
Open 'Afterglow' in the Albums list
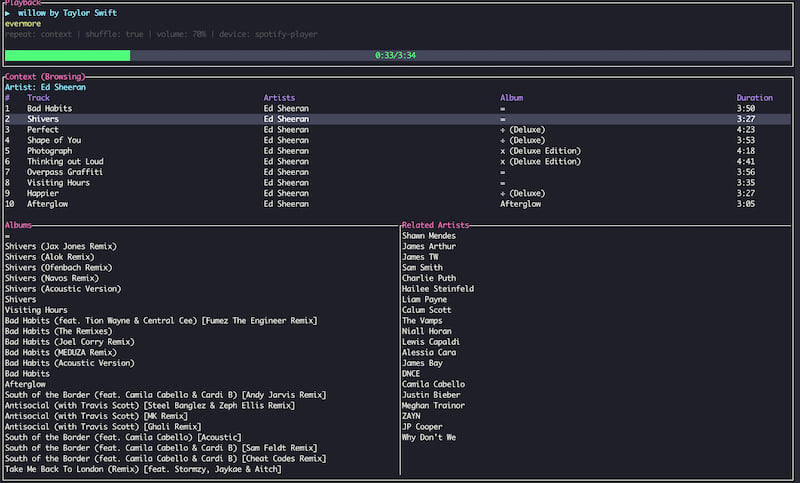tap(25, 384)
